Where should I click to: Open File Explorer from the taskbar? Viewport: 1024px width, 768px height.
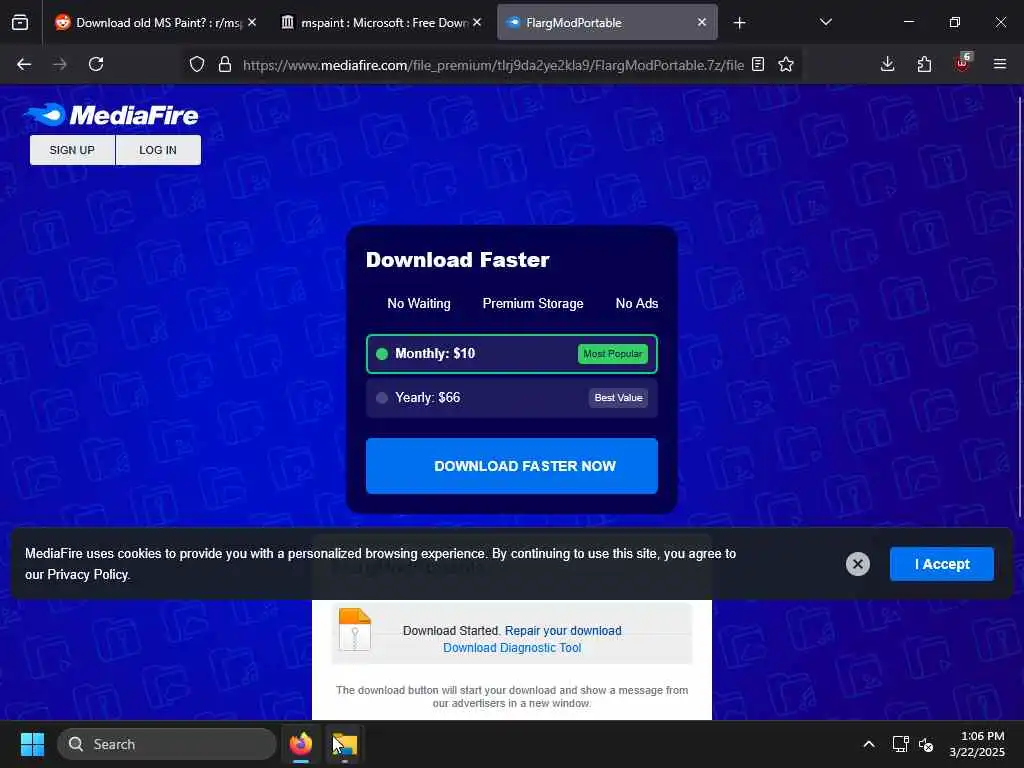(x=345, y=744)
